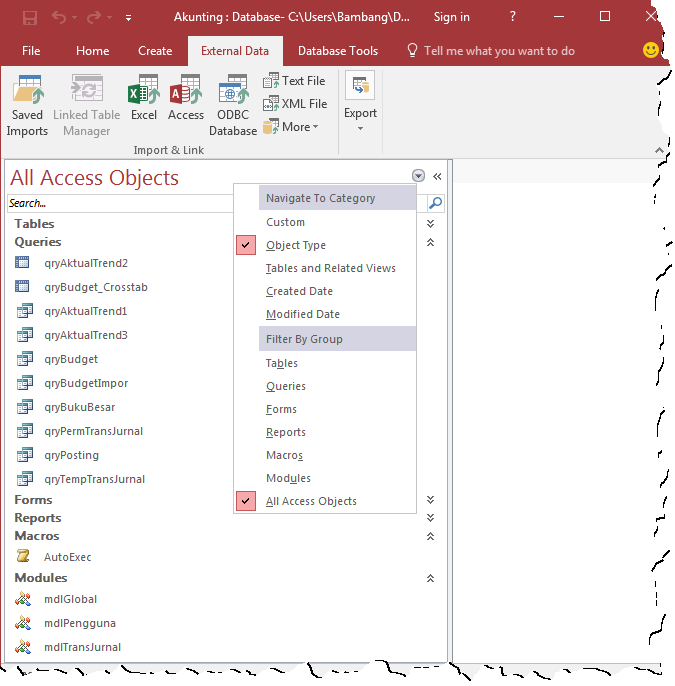Click the Help question mark
This screenshot has width=675, height=686.
tap(513, 17)
